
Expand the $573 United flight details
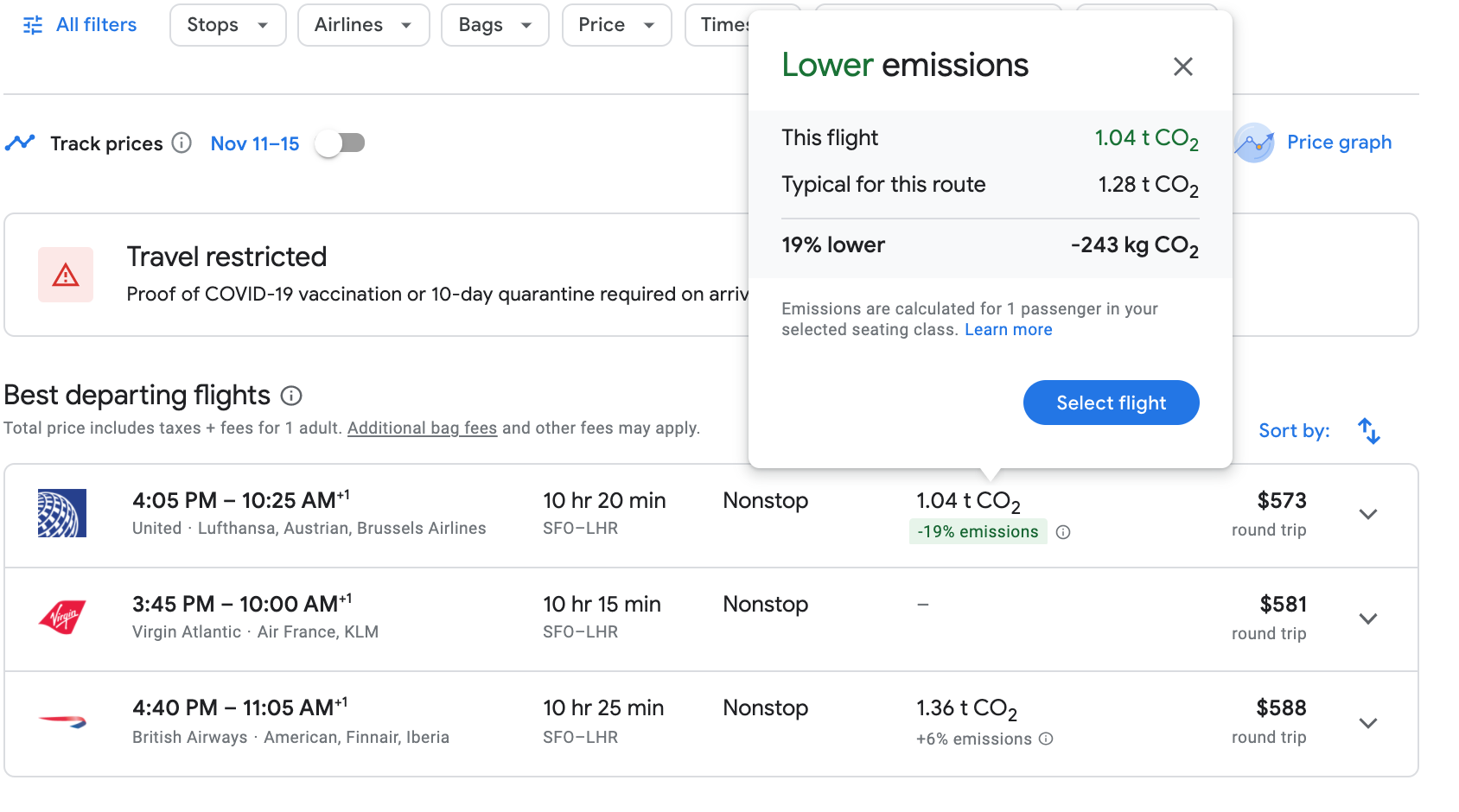[x=1367, y=514]
